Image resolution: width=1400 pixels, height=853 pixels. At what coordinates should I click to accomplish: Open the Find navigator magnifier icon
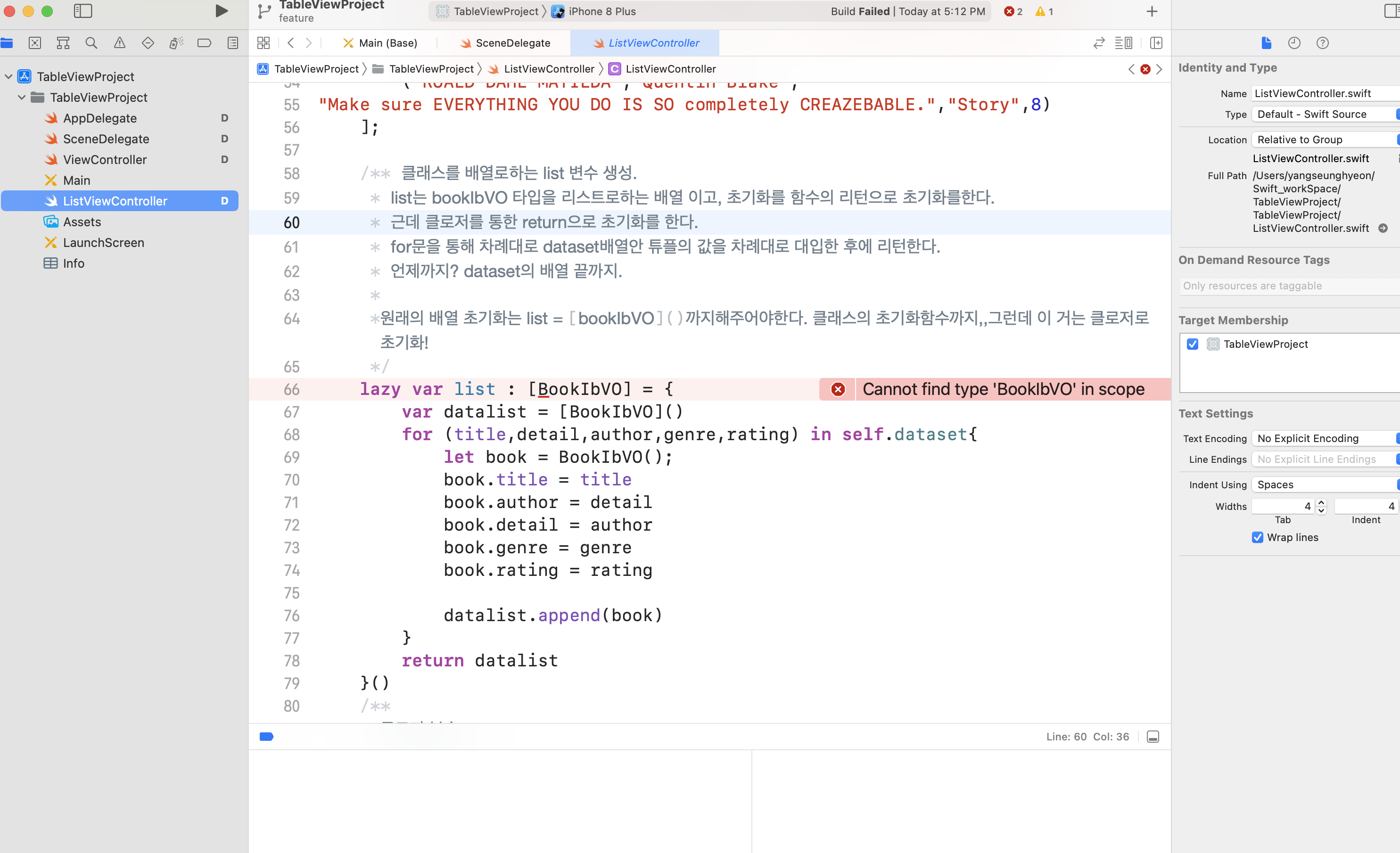(91, 42)
